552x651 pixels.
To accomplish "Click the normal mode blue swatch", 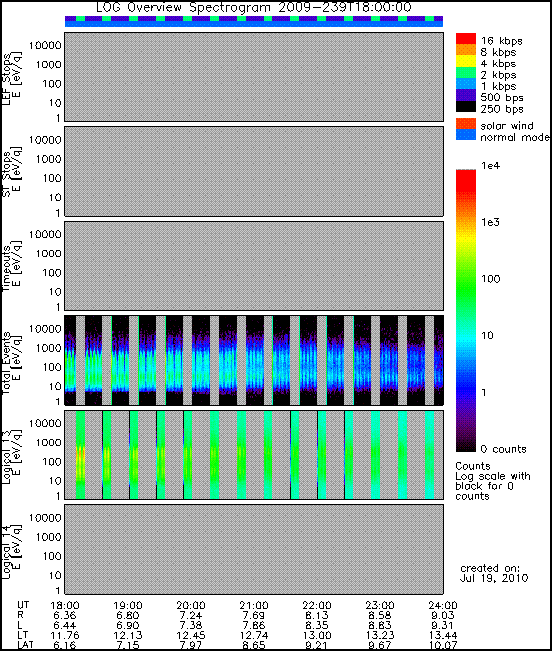I will pos(466,135).
